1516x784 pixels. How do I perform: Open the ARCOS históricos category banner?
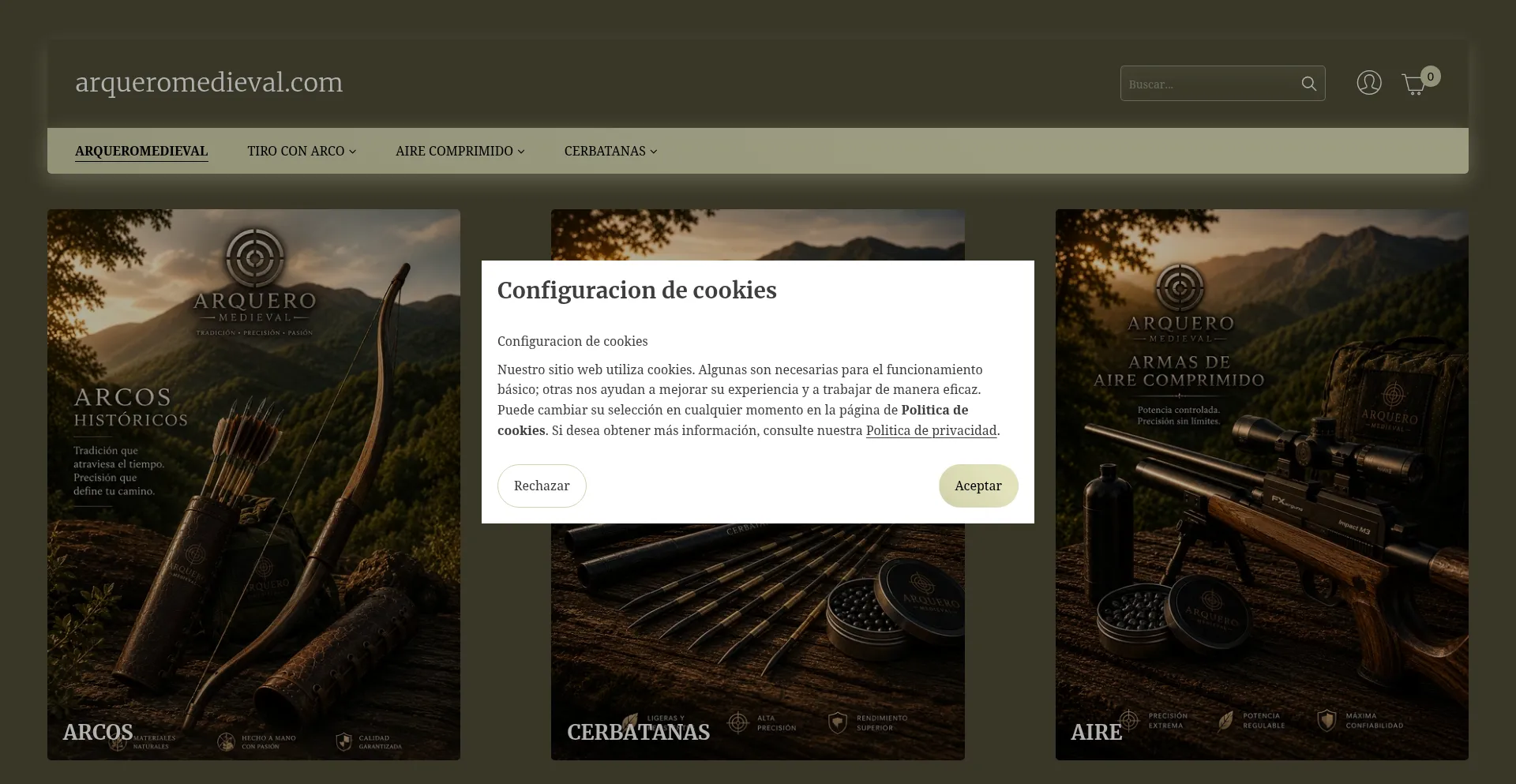point(253,485)
